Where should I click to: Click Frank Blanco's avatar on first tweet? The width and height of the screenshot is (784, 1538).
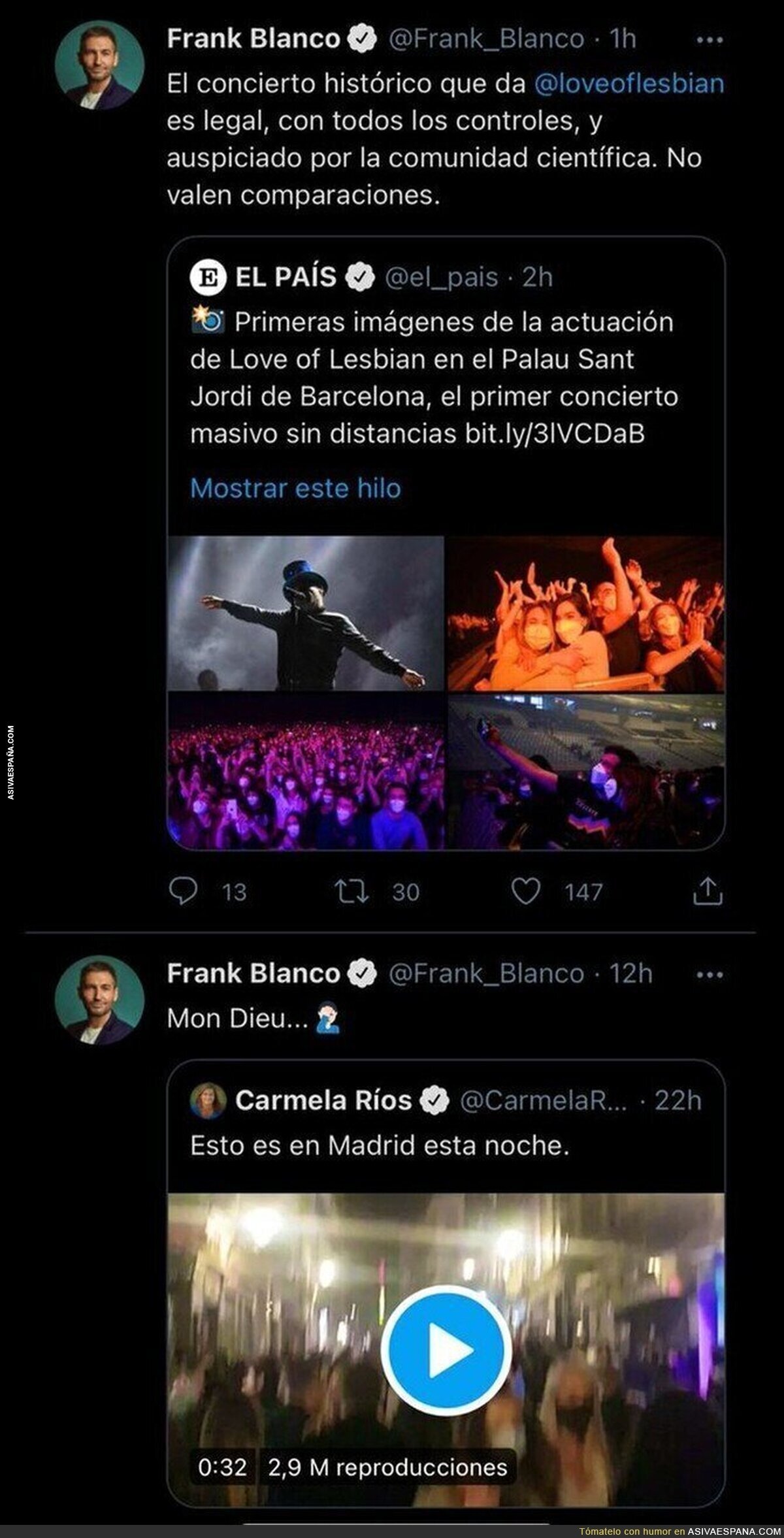click(x=99, y=65)
